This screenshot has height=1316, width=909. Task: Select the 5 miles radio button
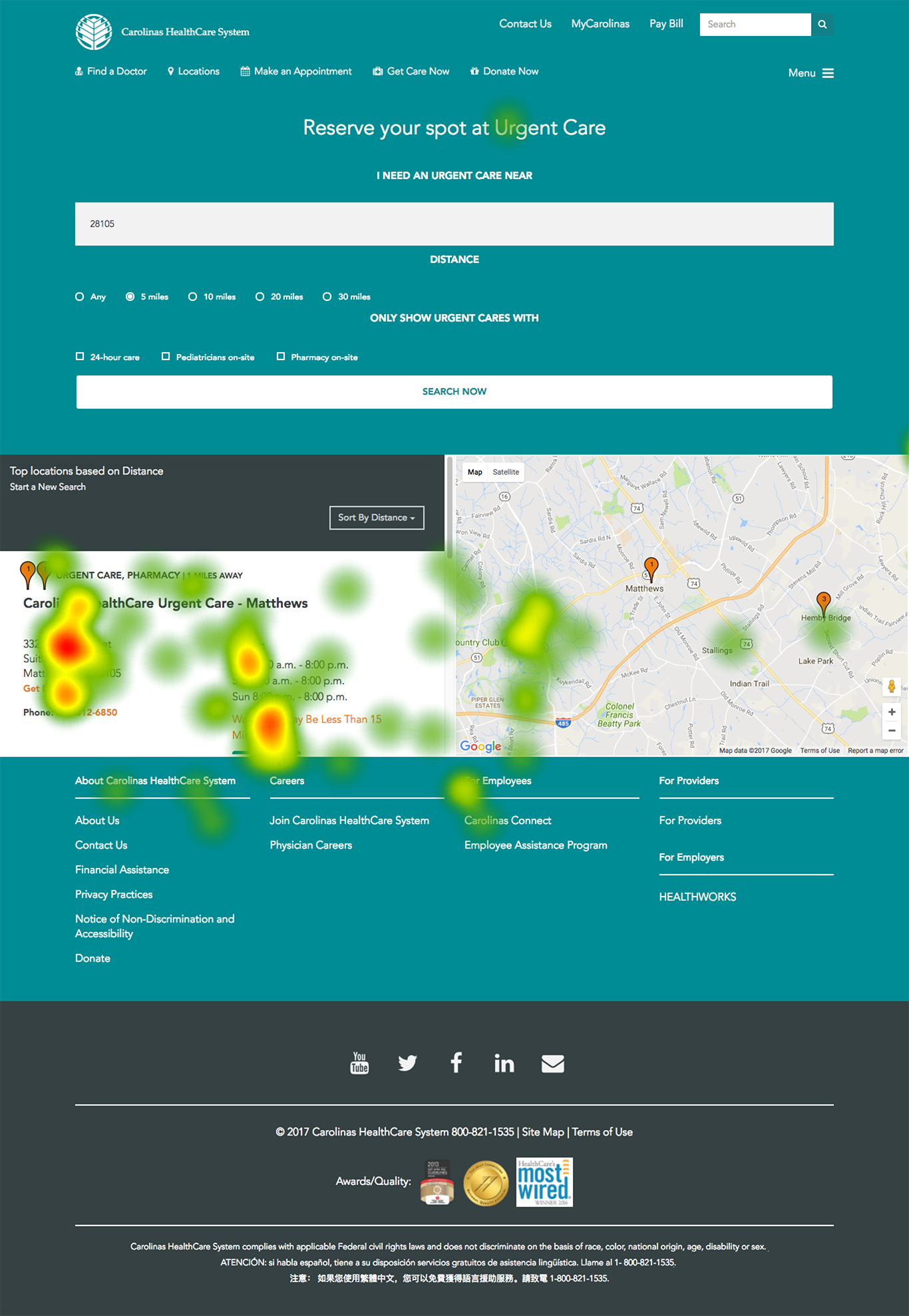click(x=130, y=297)
